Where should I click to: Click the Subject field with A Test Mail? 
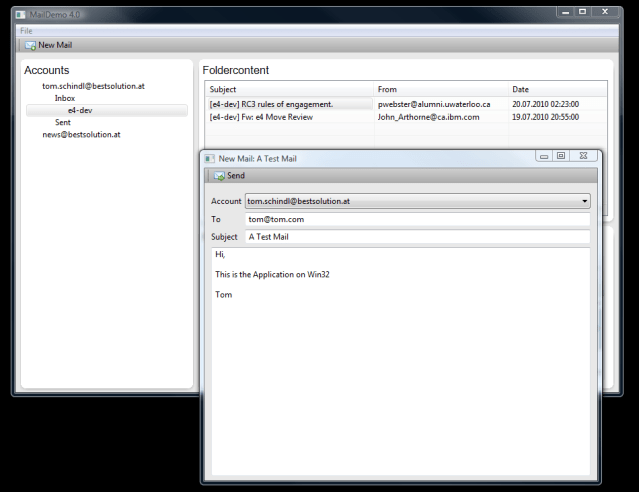[x=417, y=237]
